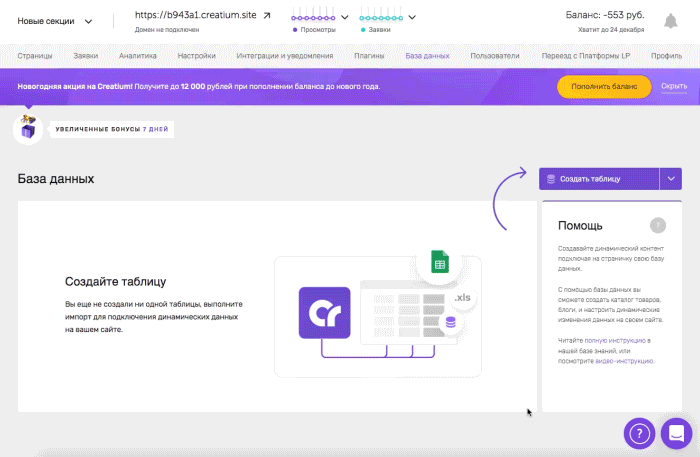700x457 pixels.
Task: Switch to the Аналитика tab
Action: pyautogui.click(x=138, y=56)
